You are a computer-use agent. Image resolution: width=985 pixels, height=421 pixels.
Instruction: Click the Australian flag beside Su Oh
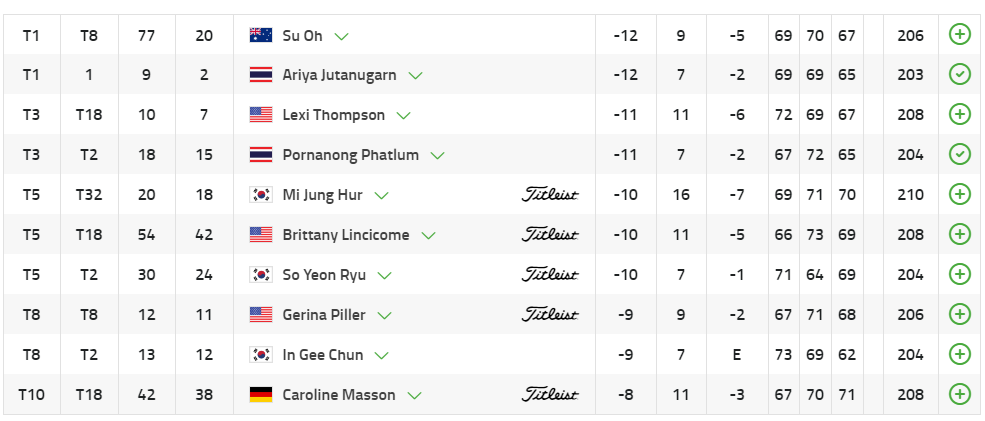260,35
